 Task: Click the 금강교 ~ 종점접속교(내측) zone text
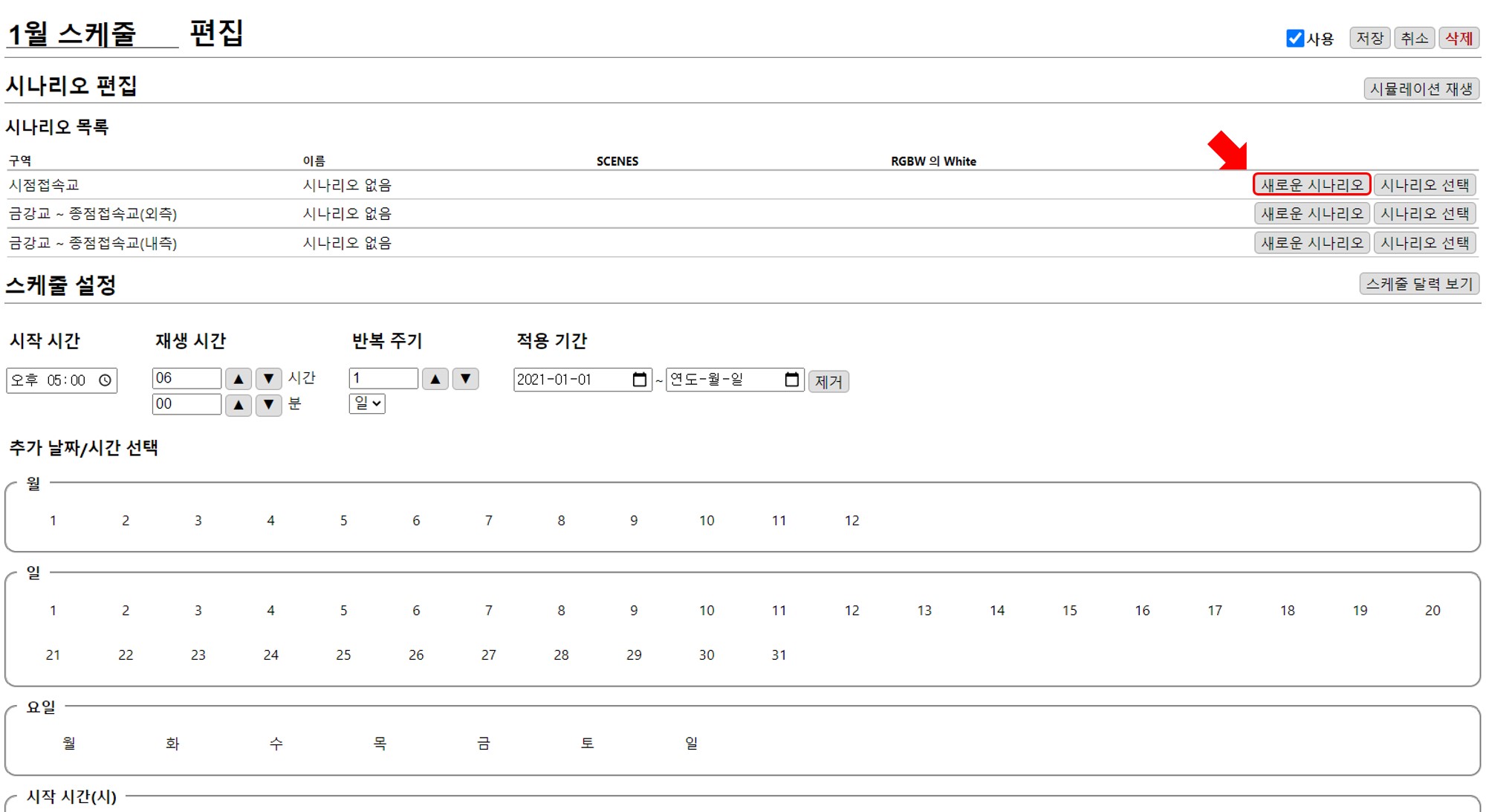93,243
